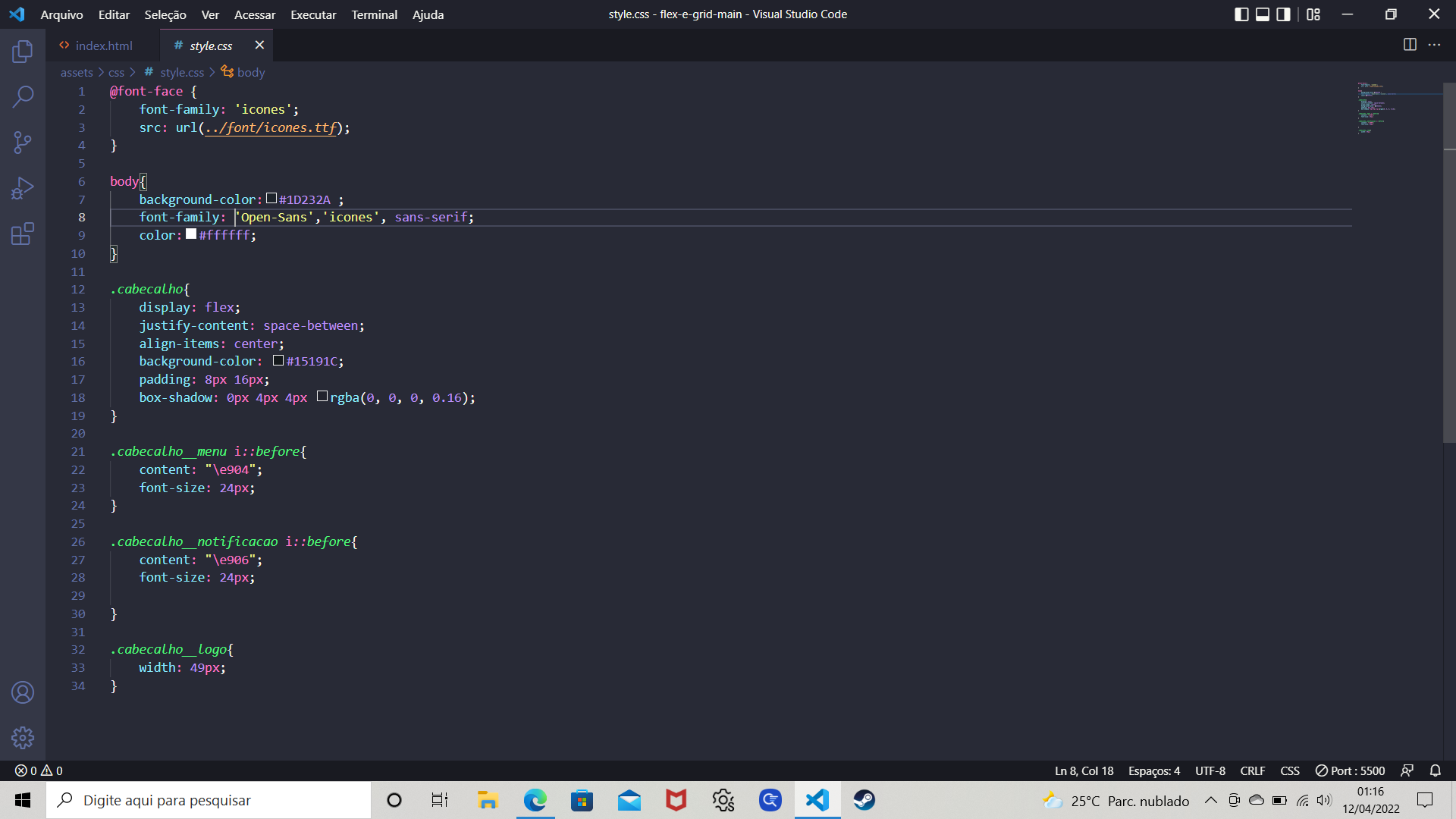Split the editor to the right
Image resolution: width=1456 pixels, height=819 pixels.
click(1410, 45)
